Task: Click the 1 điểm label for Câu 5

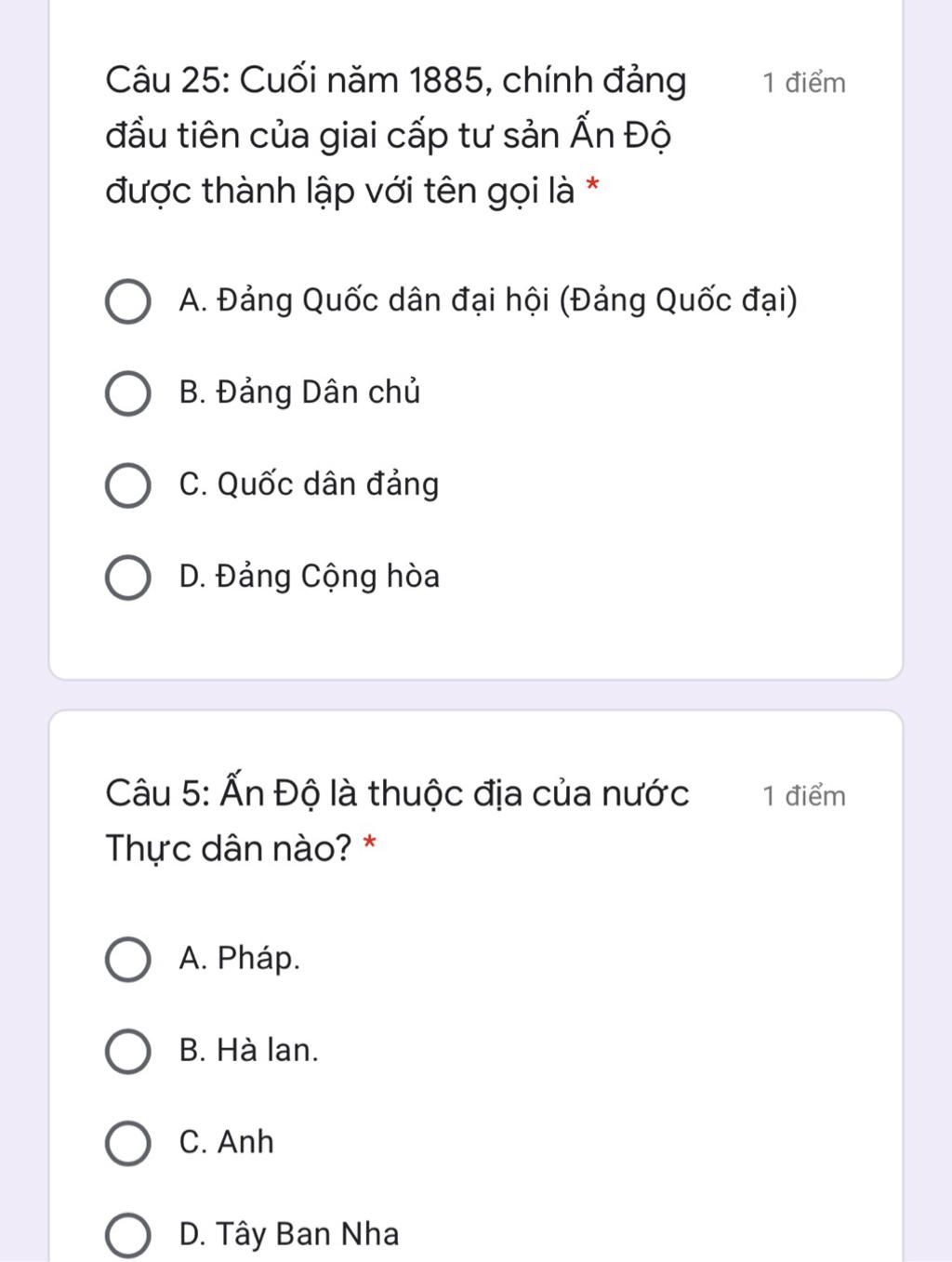Action: [804, 797]
